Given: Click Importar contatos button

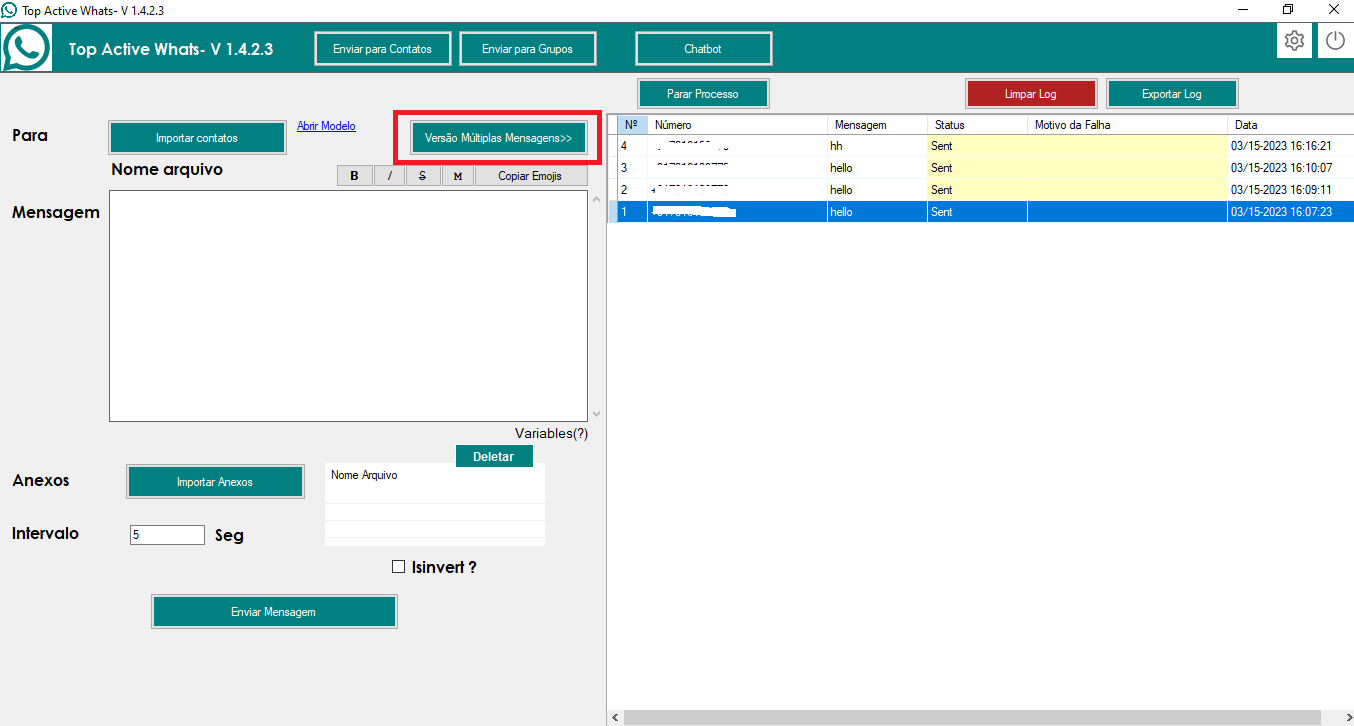Looking at the screenshot, I should coord(197,138).
